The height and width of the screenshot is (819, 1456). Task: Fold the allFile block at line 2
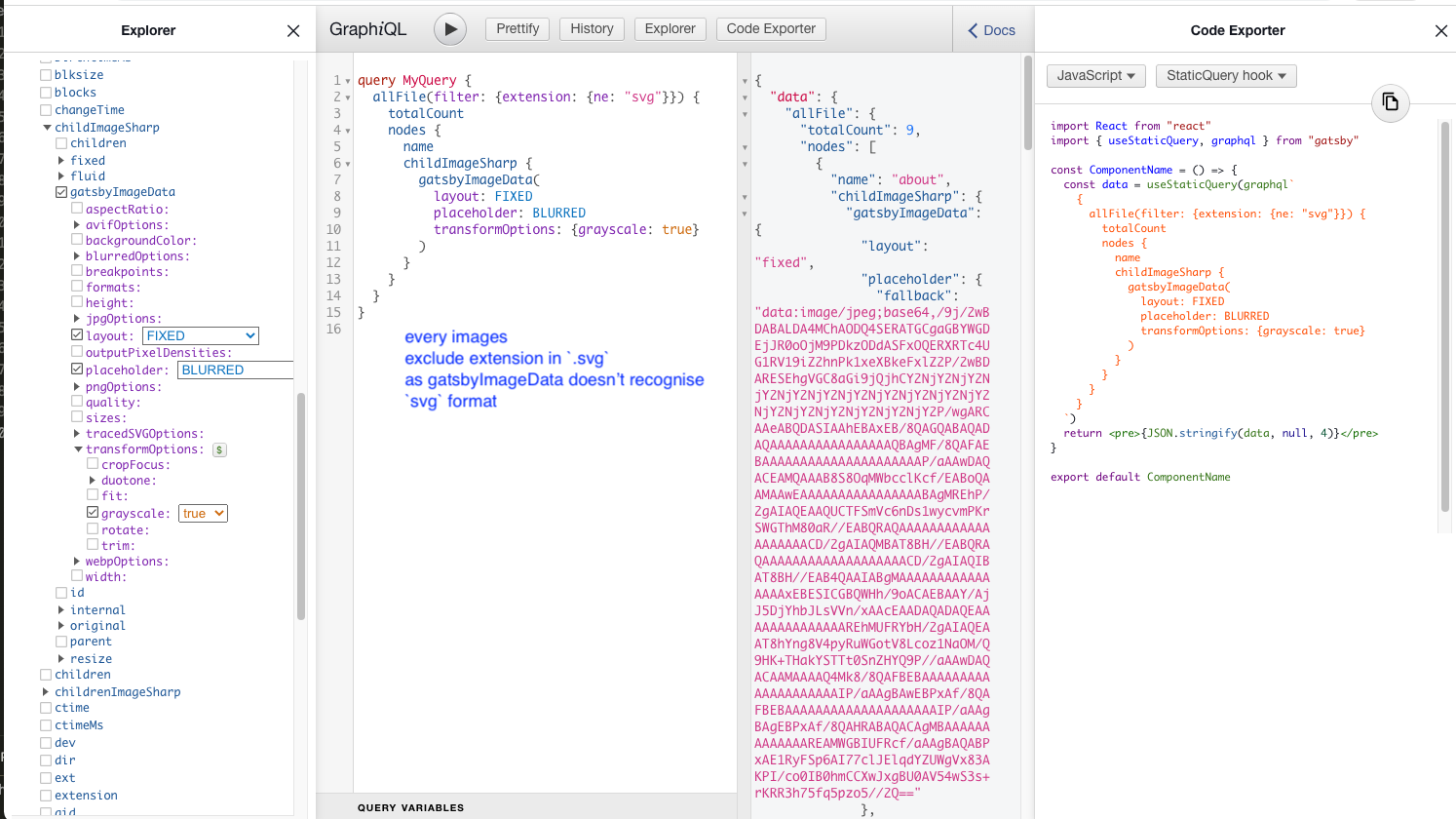(x=348, y=97)
